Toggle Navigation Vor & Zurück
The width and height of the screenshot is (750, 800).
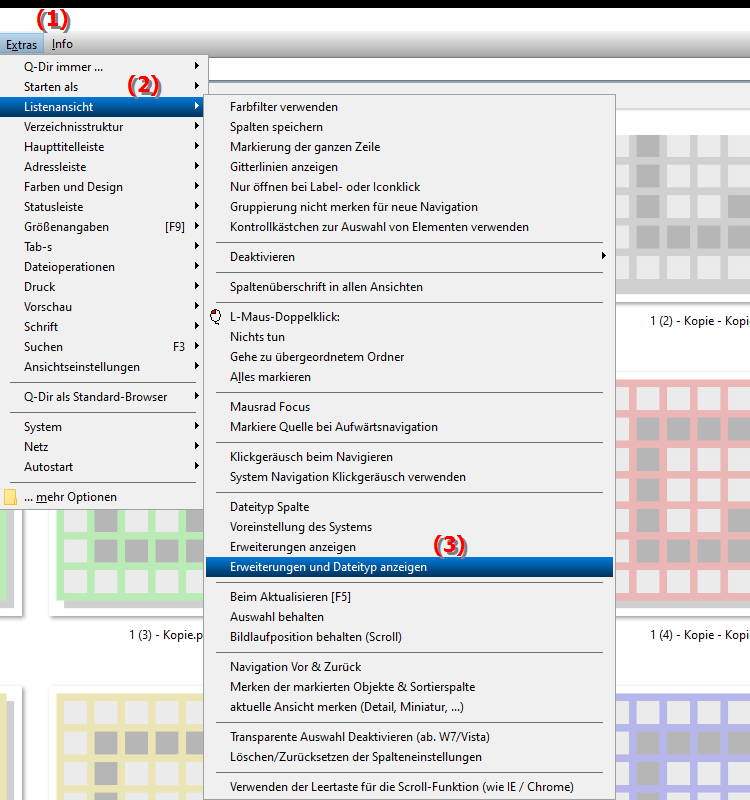click(409, 667)
